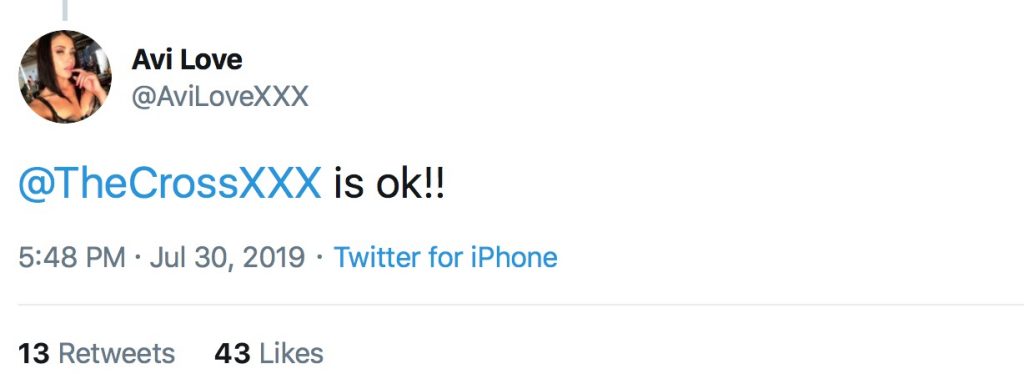The image size is (1024, 389).
Task: Click the number 43 like count
Action: click(232, 354)
